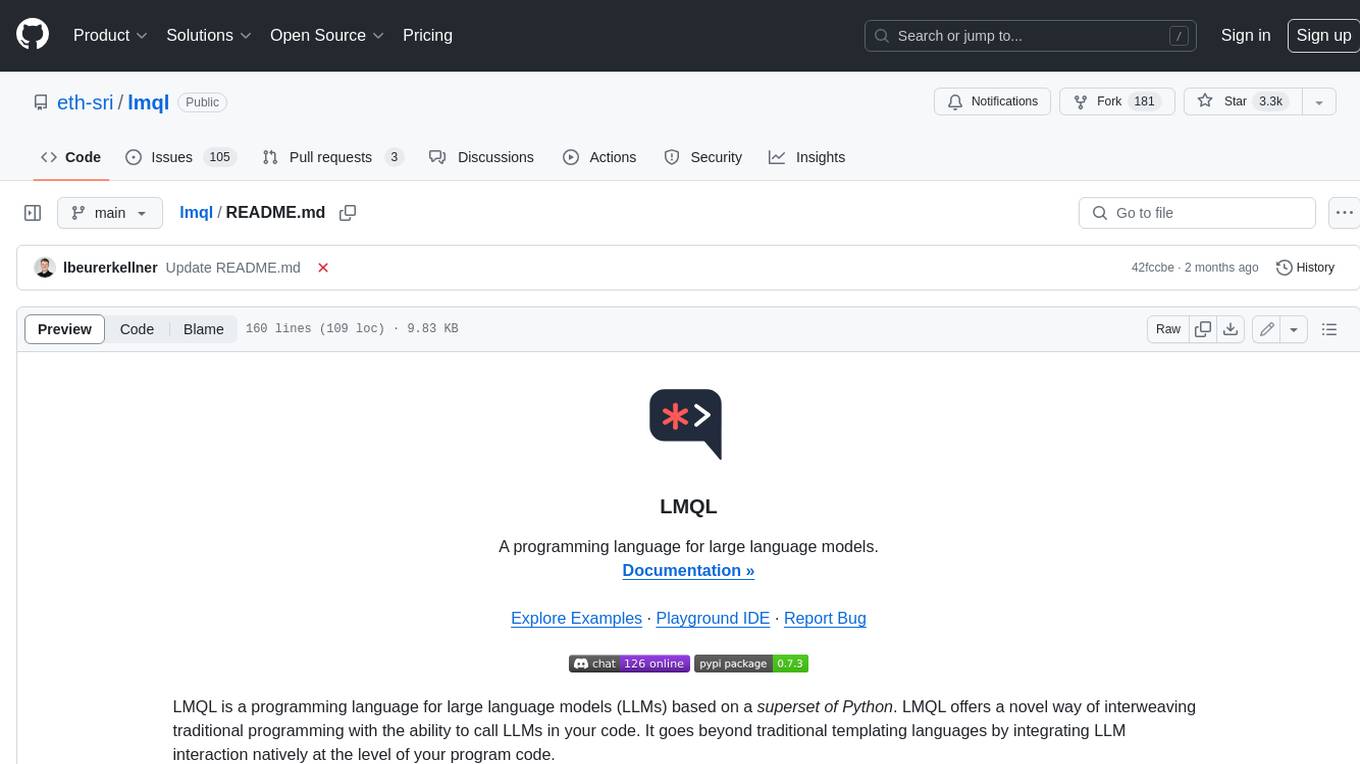
Task: Click the LMQL logo image
Action: [x=685, y=424]
